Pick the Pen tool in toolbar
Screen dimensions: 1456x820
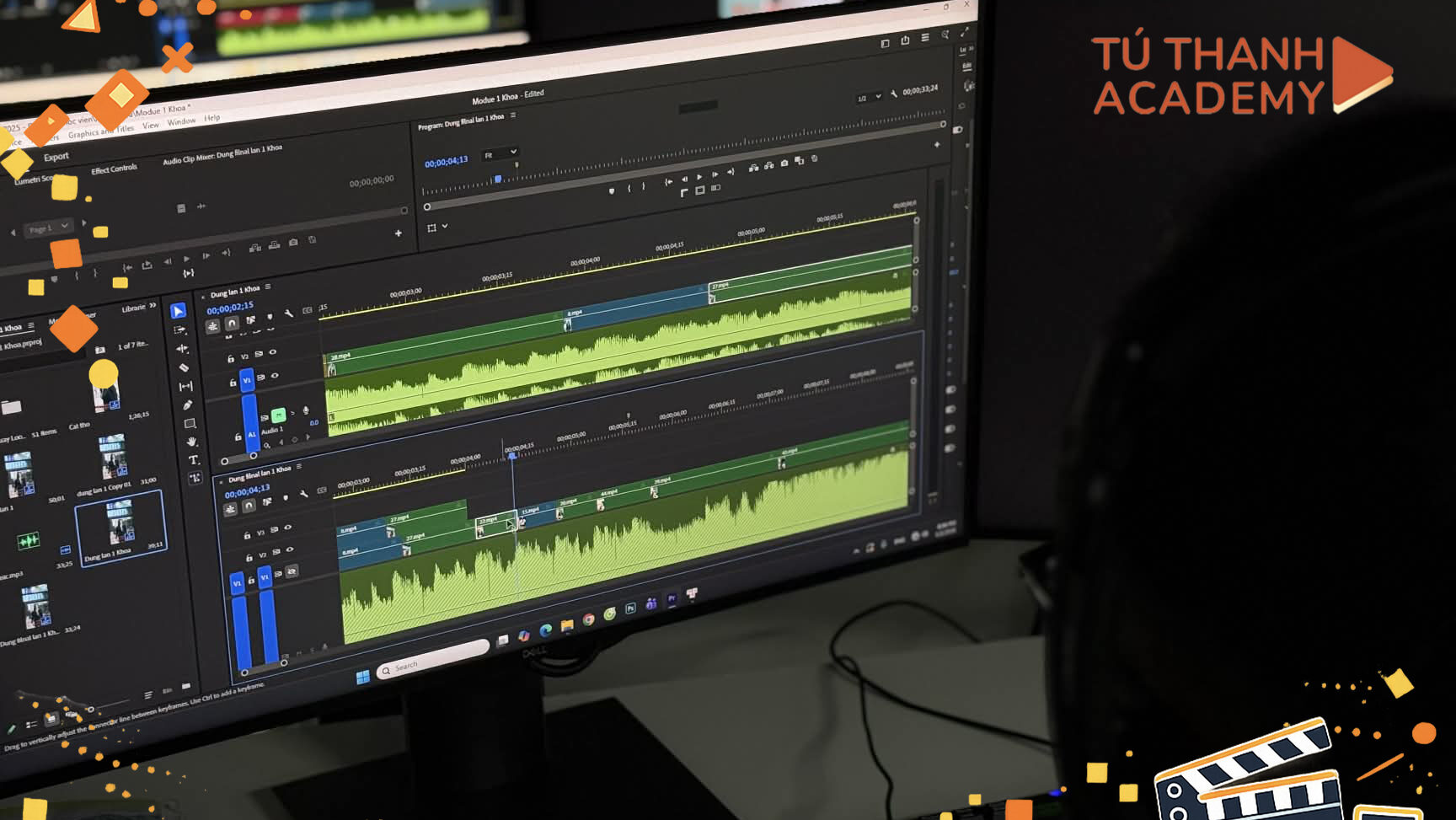point(188,405)
